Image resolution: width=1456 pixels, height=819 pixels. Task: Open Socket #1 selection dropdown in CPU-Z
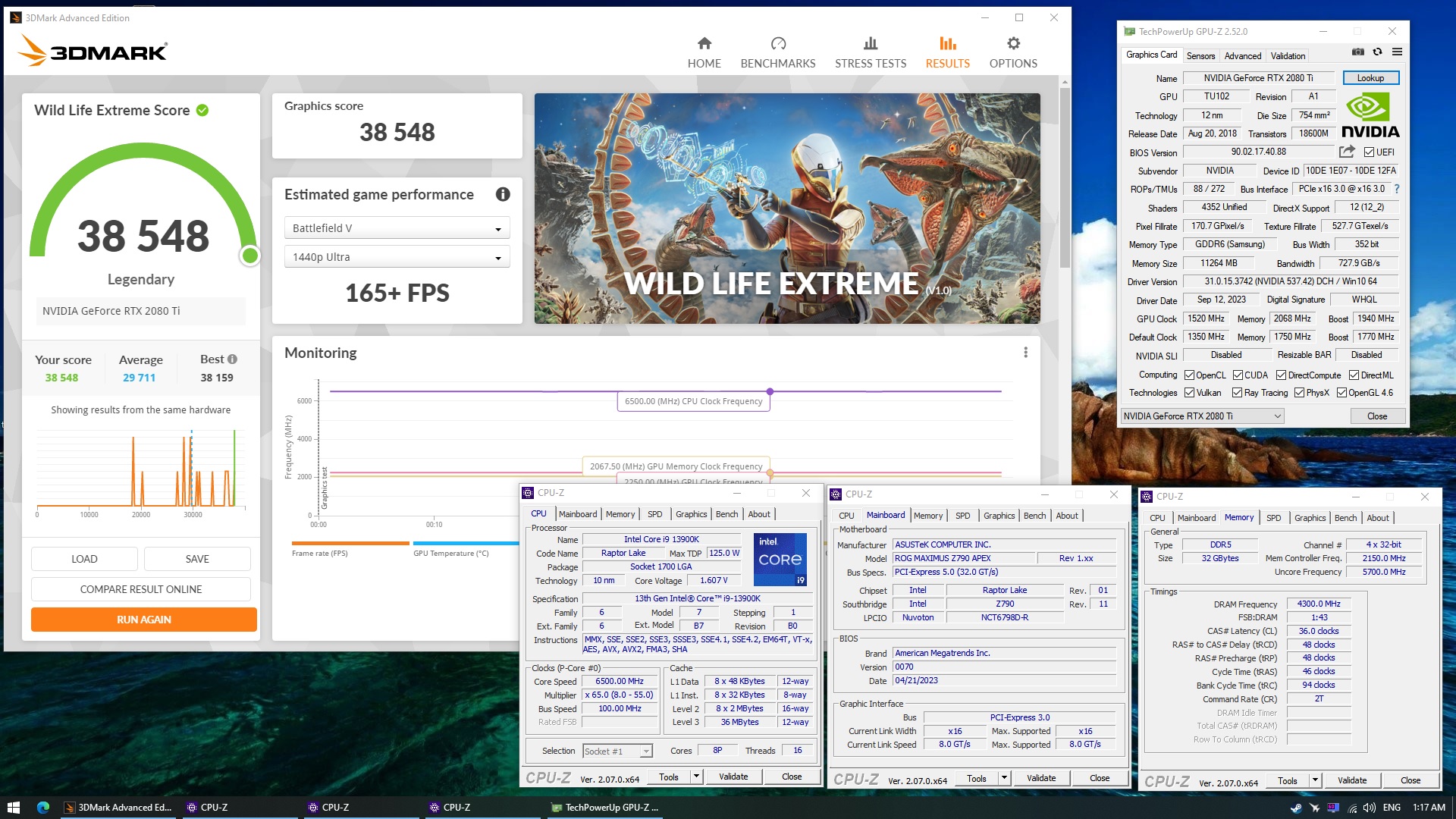617,752
